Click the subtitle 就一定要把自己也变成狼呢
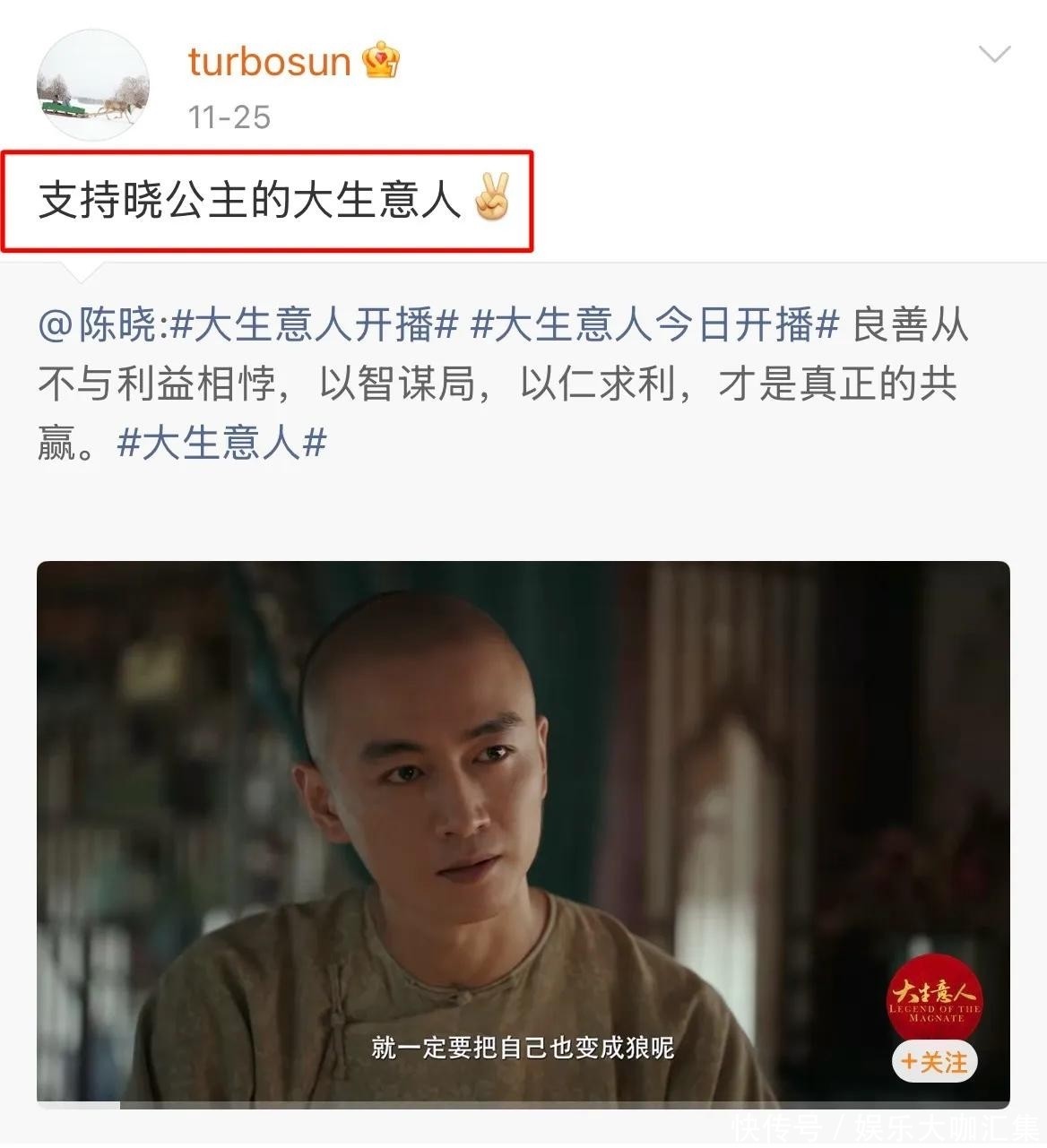The width and height of the screenshot is (1047, 1148). point(523,1047)
